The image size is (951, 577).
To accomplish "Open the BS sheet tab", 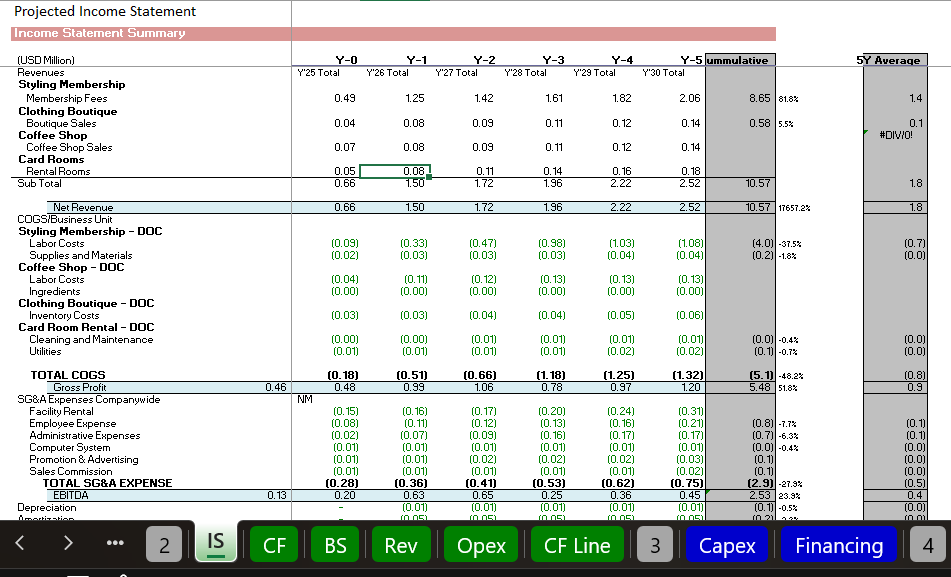I will pyautogui.click(x=335, y=545).
